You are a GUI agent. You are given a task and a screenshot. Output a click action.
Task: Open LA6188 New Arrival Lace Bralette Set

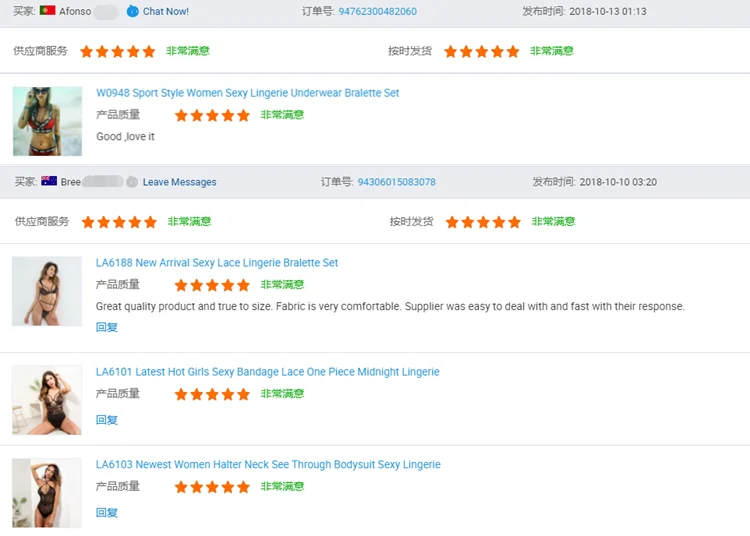[x=217, y=263]
